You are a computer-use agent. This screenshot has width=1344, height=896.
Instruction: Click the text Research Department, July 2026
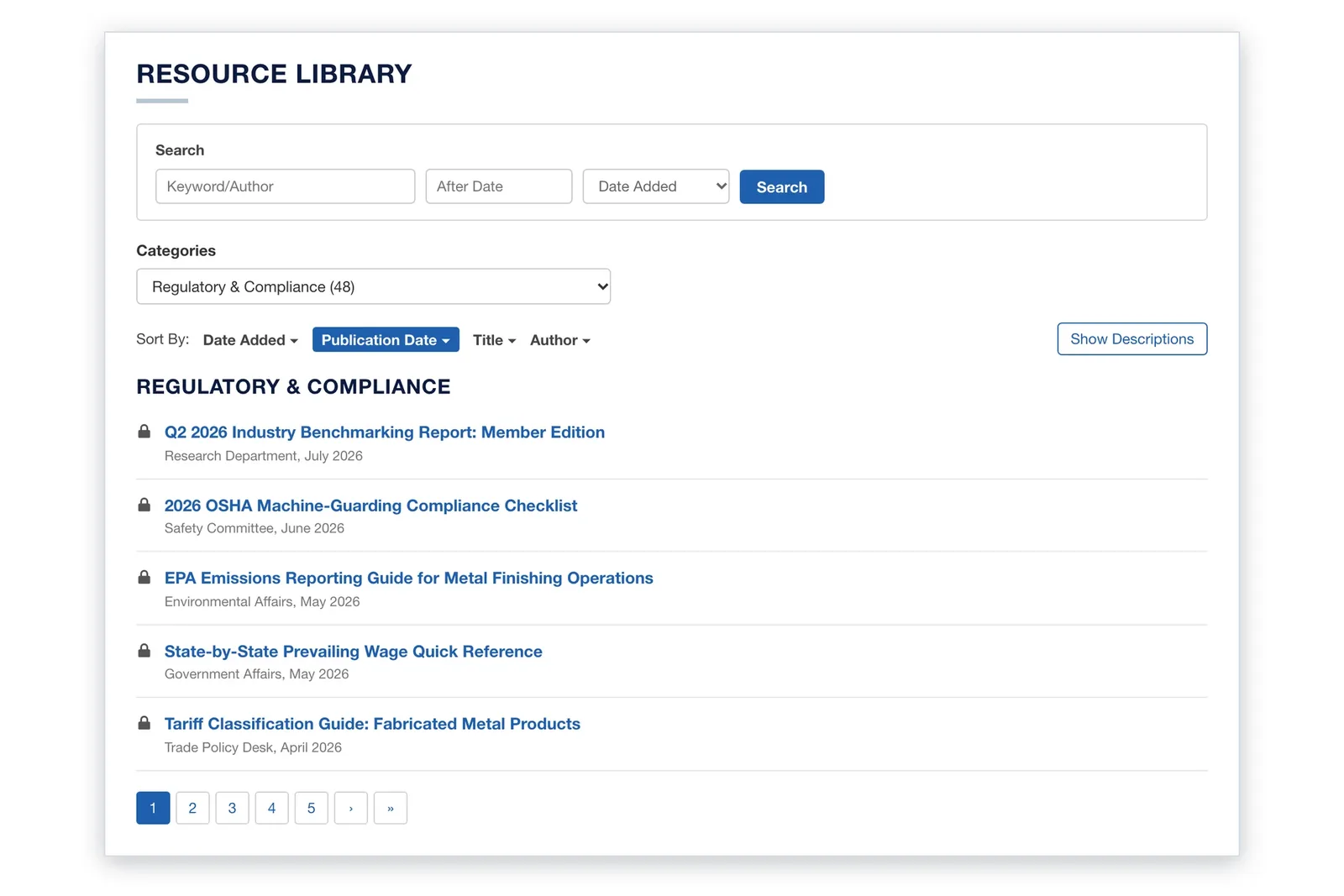point(264,456)
